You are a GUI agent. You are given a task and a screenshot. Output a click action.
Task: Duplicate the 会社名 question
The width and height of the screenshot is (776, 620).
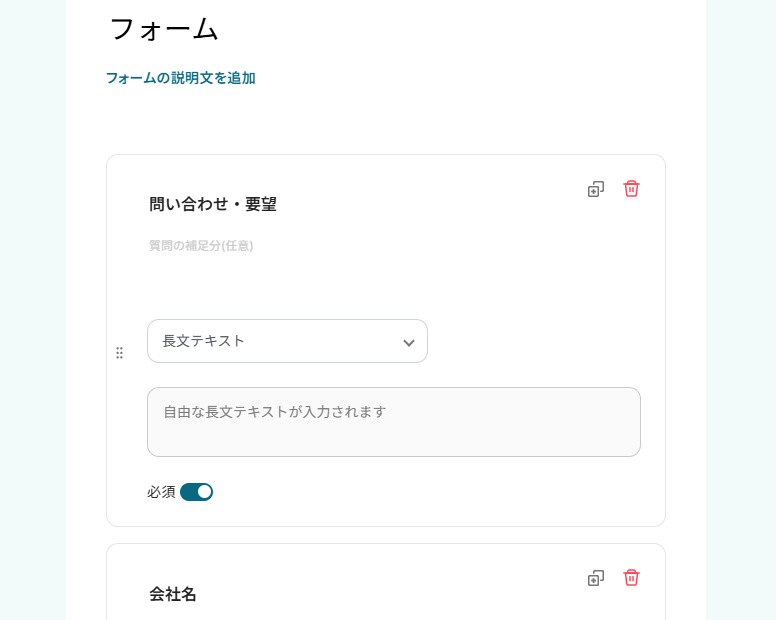tap(596, 578)
